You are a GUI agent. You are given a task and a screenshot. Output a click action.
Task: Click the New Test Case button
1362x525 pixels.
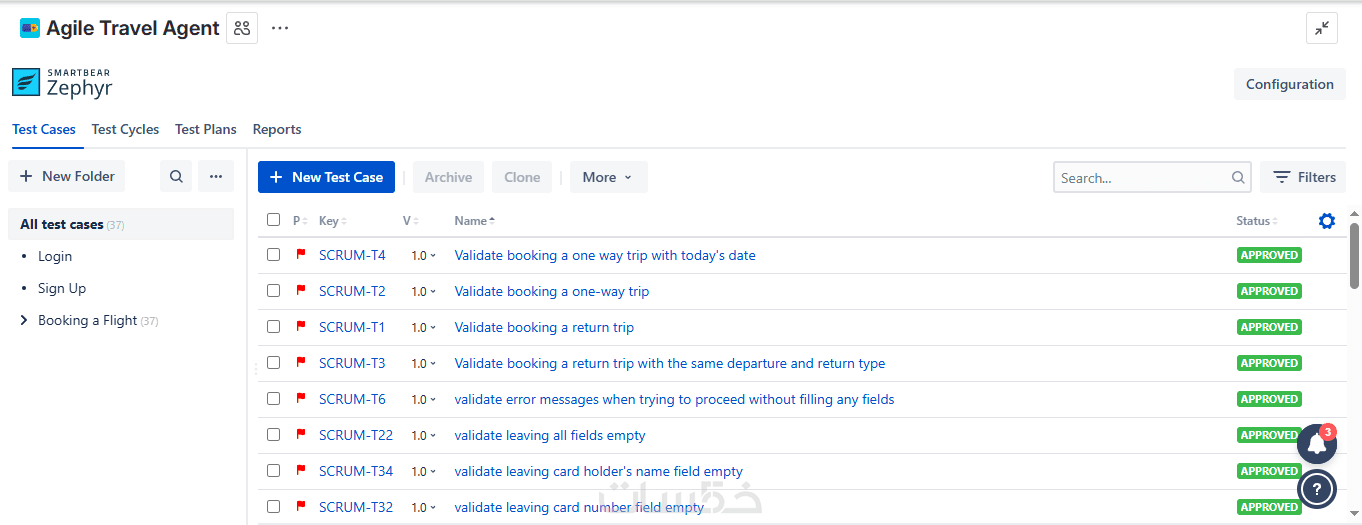(326, 177)
